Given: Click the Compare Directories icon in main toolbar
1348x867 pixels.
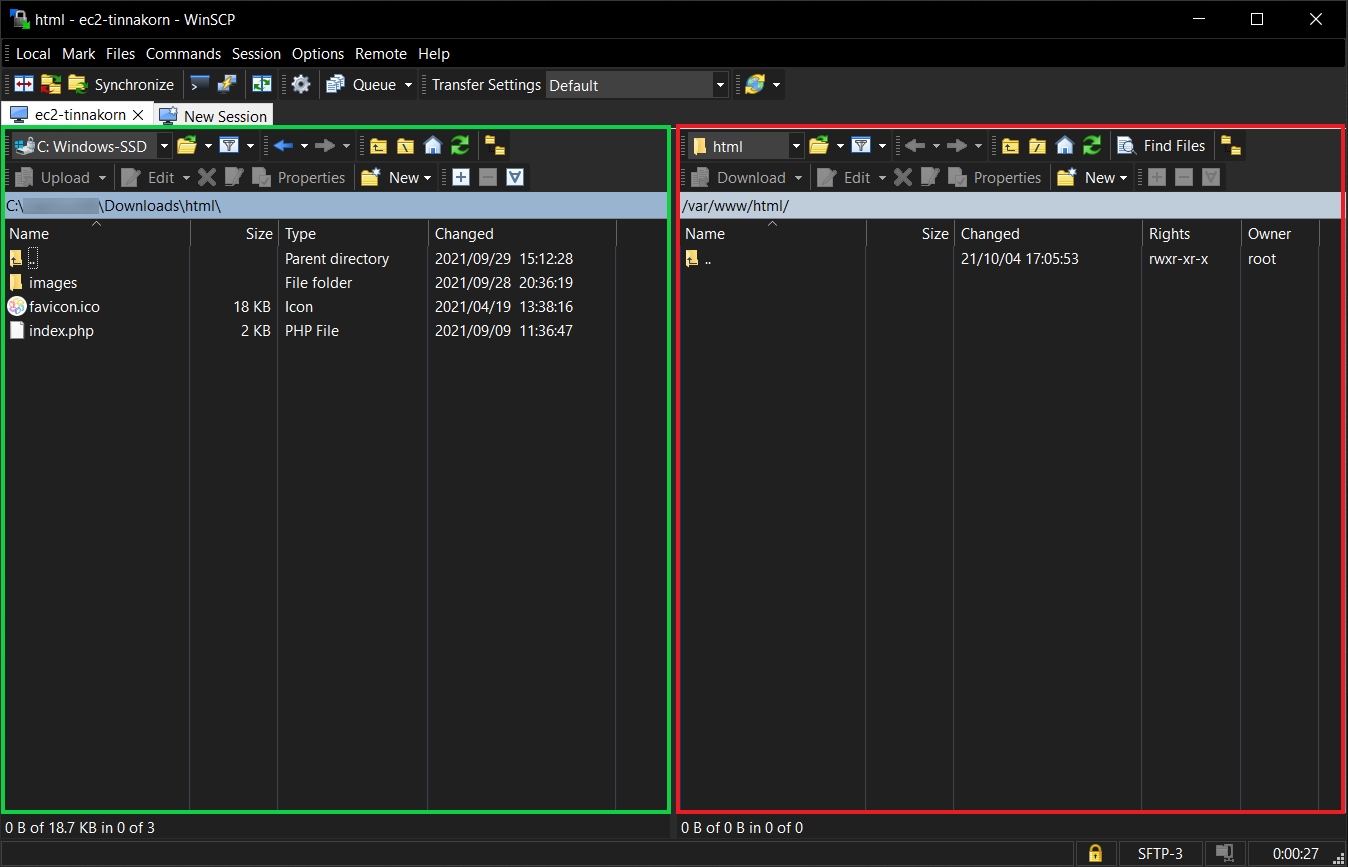Looking at the screenshot, I should [x=24, y=85].
